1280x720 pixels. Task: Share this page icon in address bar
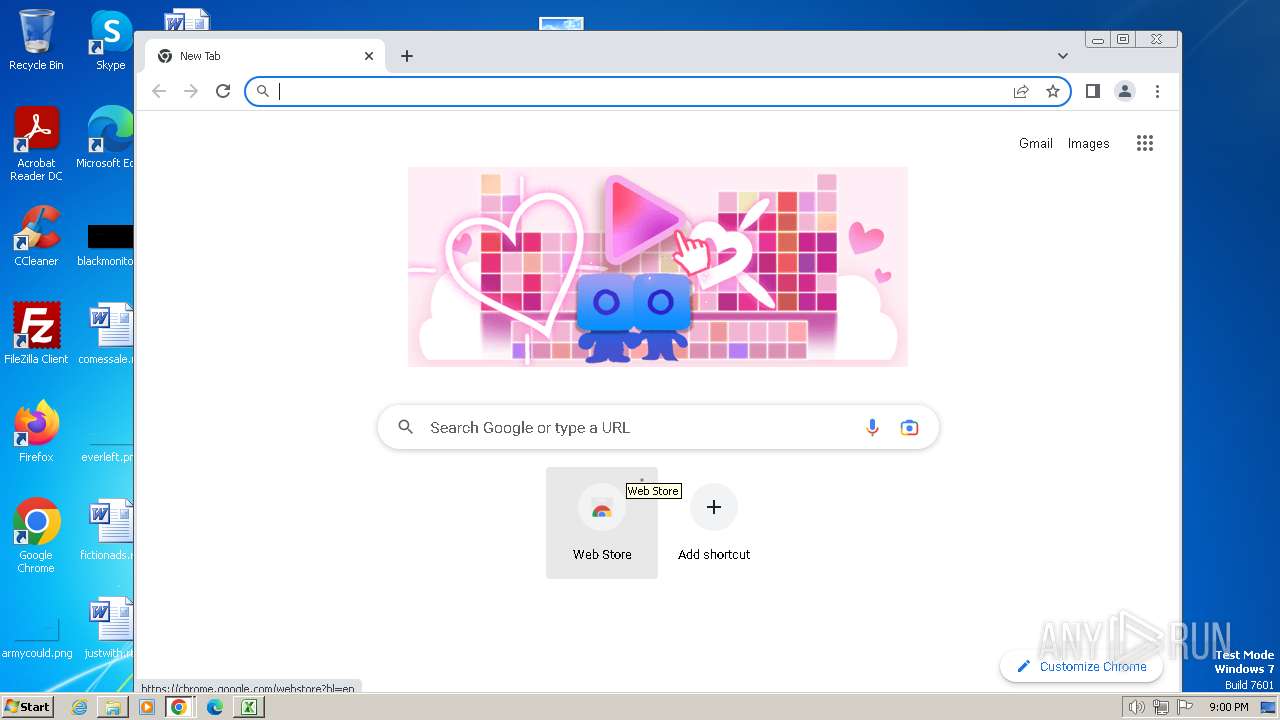pos(1021,91)
